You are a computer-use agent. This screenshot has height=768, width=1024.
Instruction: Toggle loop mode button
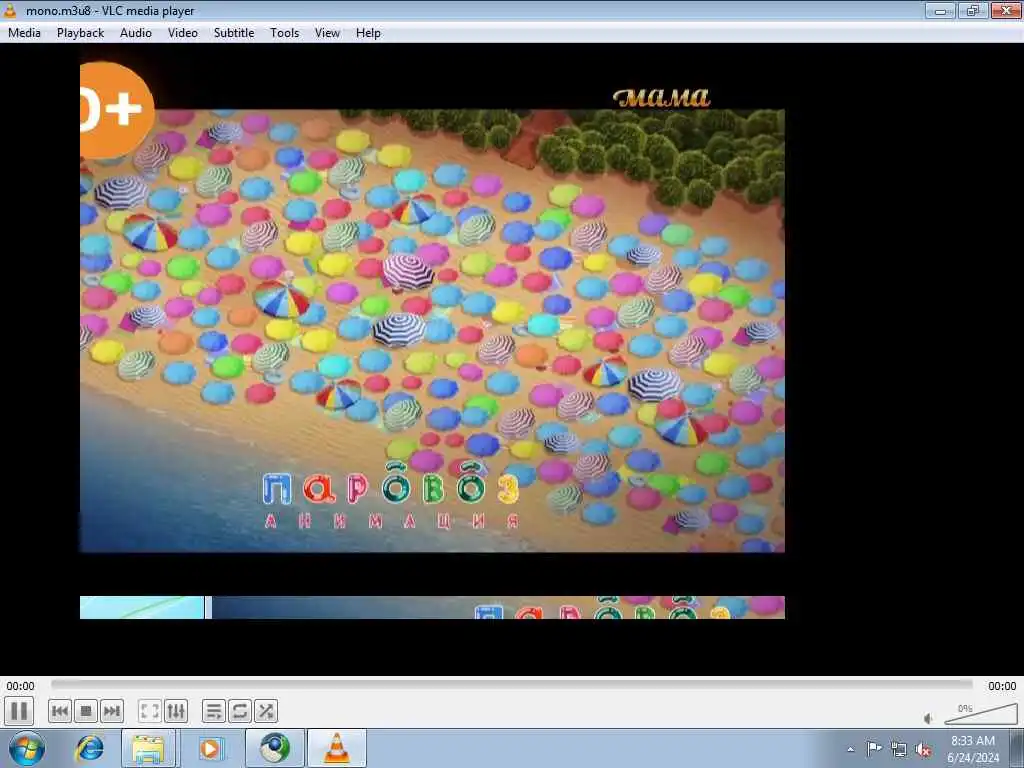pyautogui.click(x=240, y=711)
